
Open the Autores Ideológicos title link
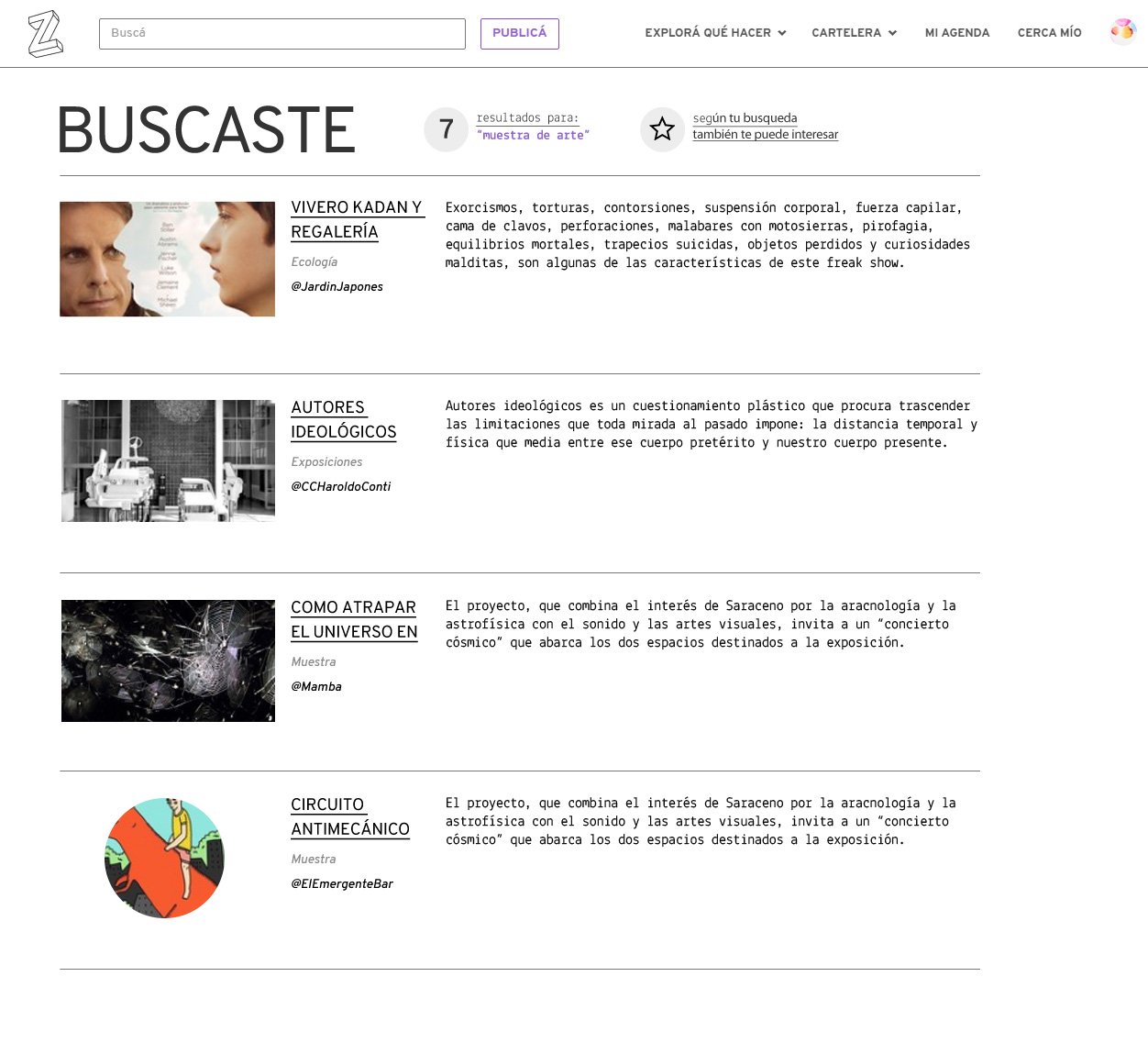point(344,419)
